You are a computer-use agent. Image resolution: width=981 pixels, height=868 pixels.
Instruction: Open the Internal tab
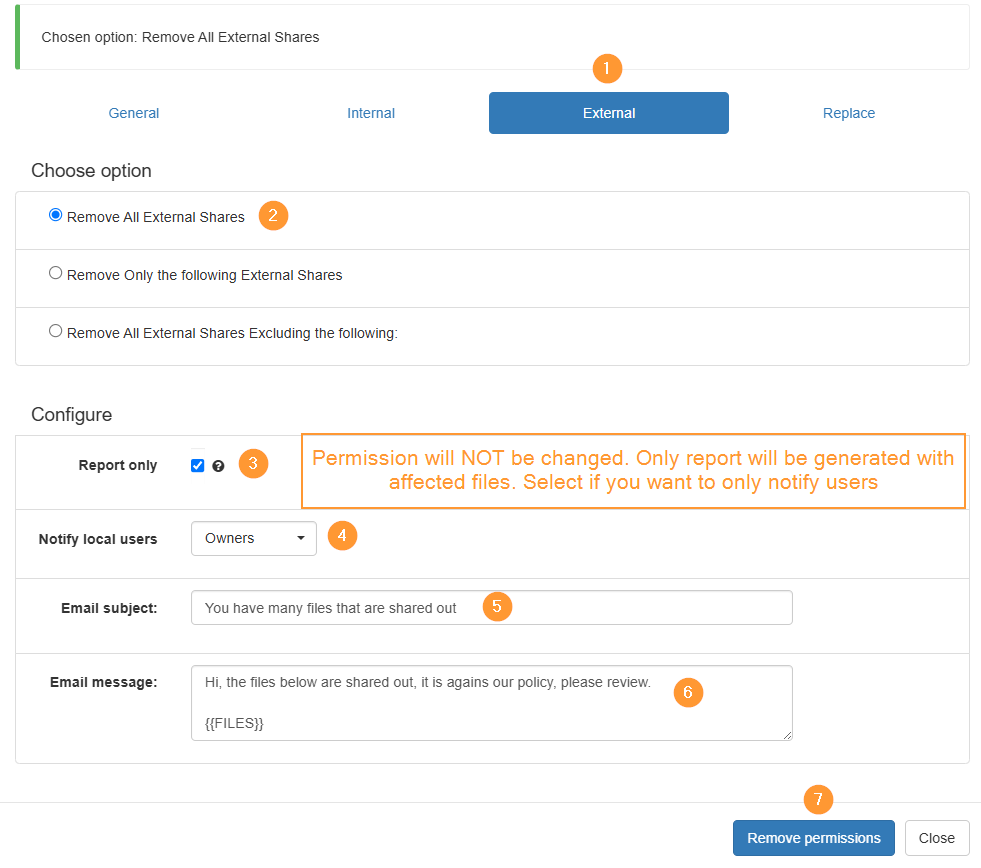tap(371, 113)
